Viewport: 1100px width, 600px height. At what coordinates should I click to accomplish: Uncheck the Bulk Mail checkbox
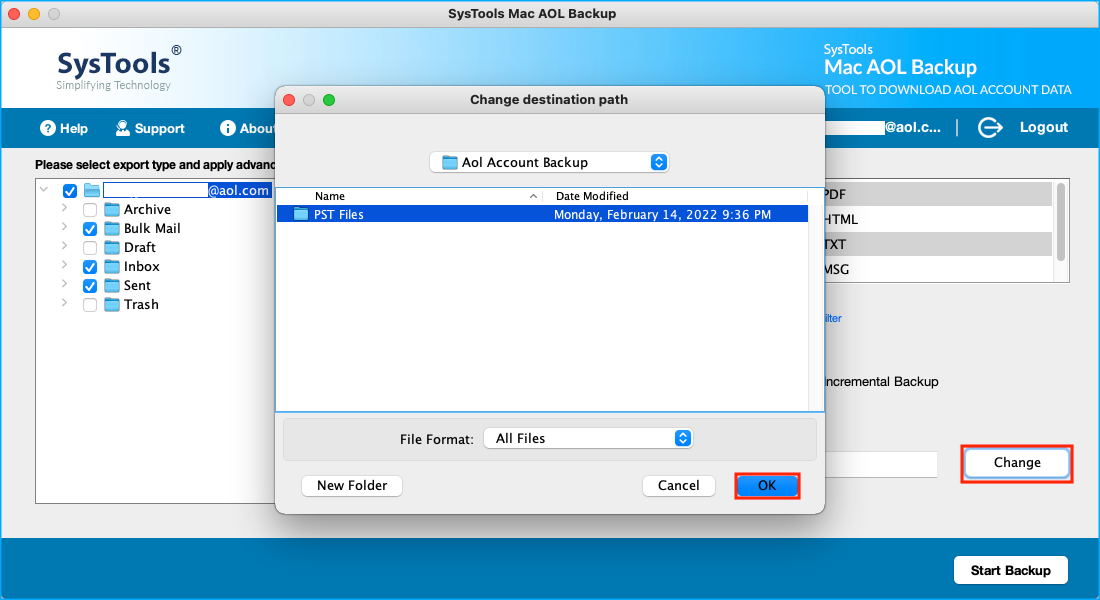tap(90, 229)
